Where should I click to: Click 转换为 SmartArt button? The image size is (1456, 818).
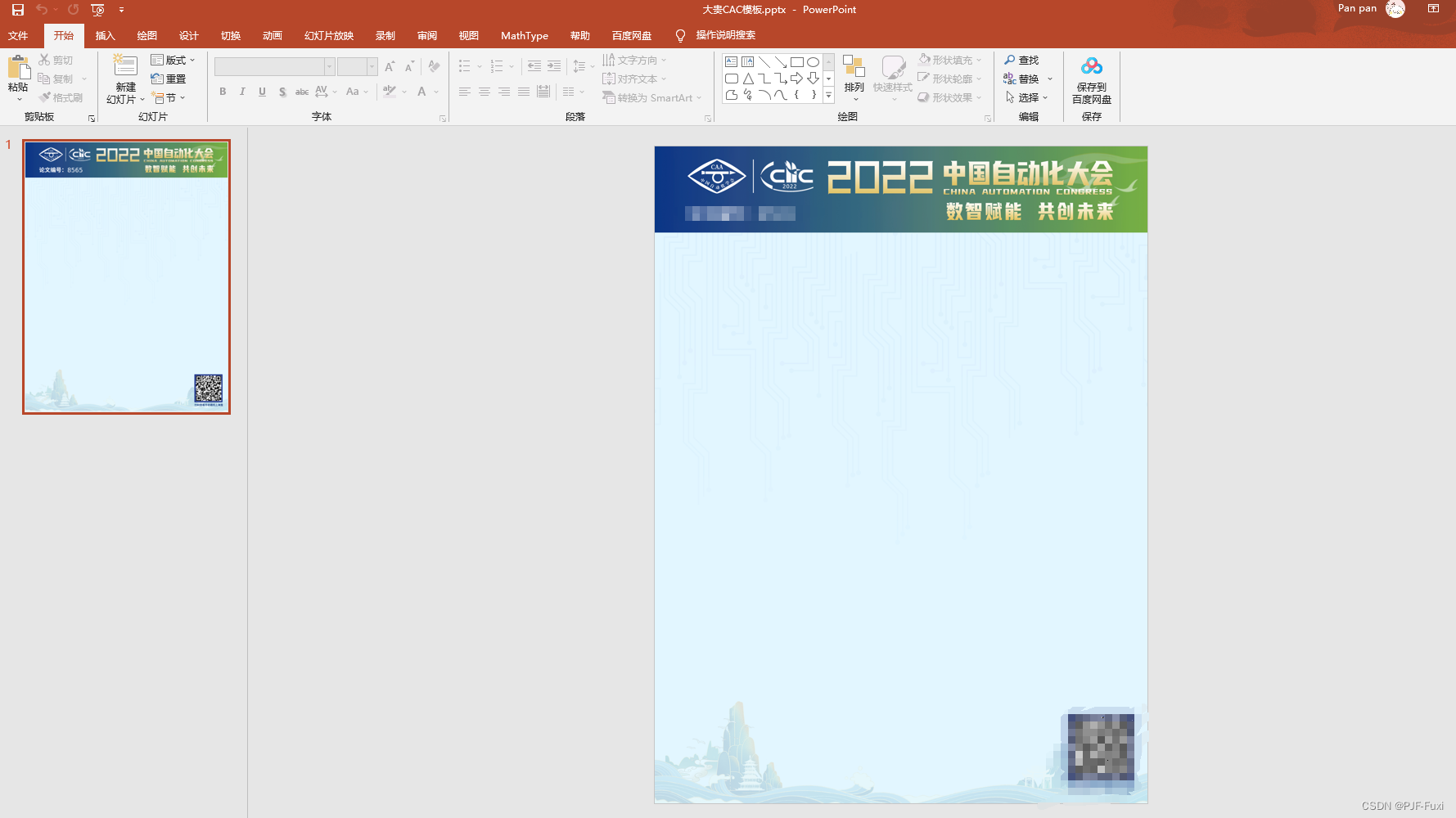pos(648,97)
